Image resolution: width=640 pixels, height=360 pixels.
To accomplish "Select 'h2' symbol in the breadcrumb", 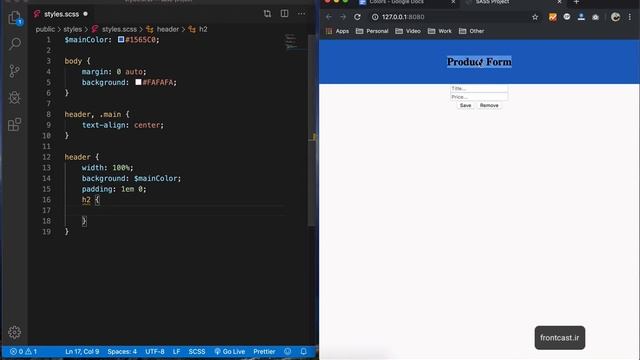I will pos(203,29).
